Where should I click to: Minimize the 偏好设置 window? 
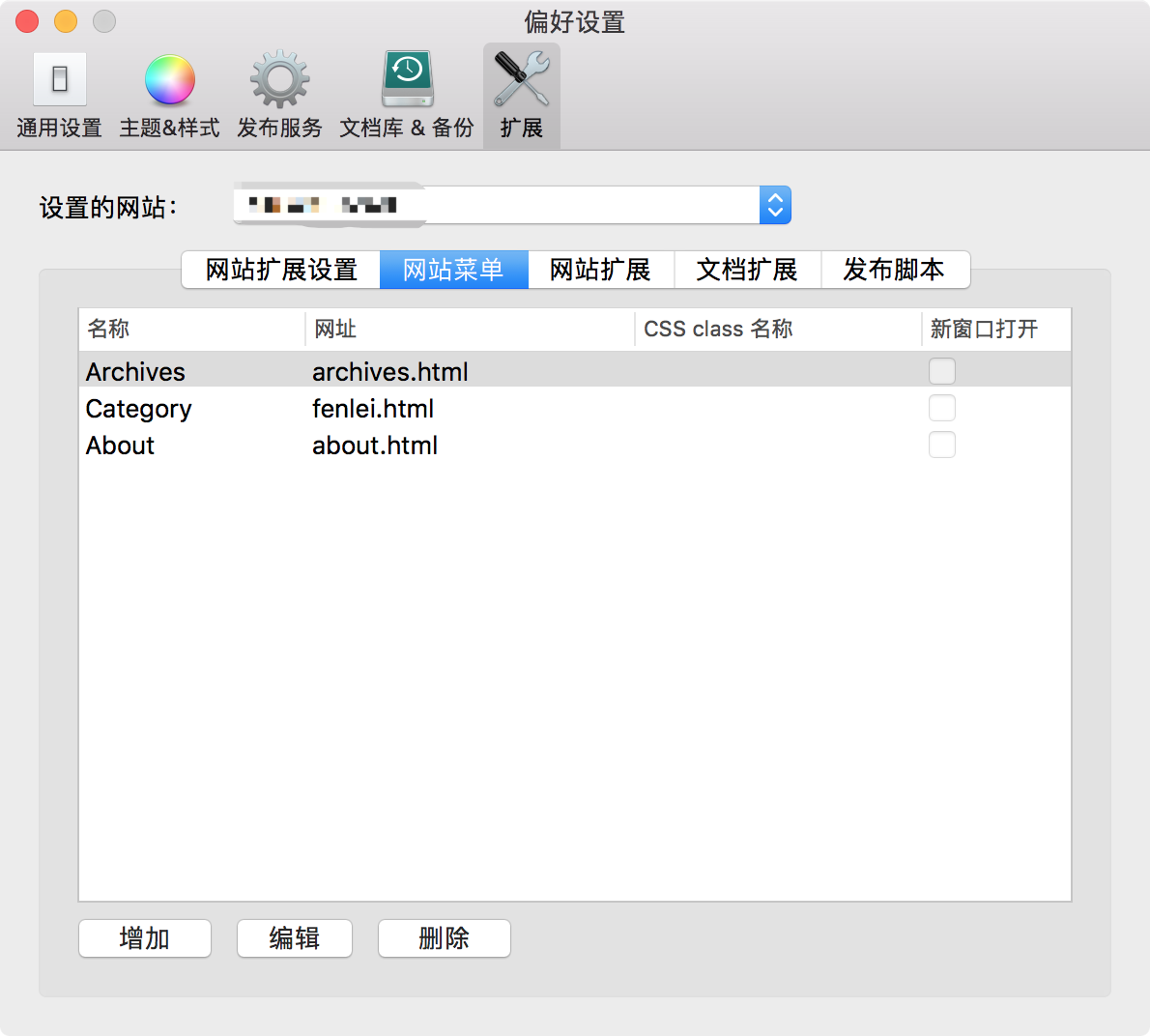click(x=66, y=21)
